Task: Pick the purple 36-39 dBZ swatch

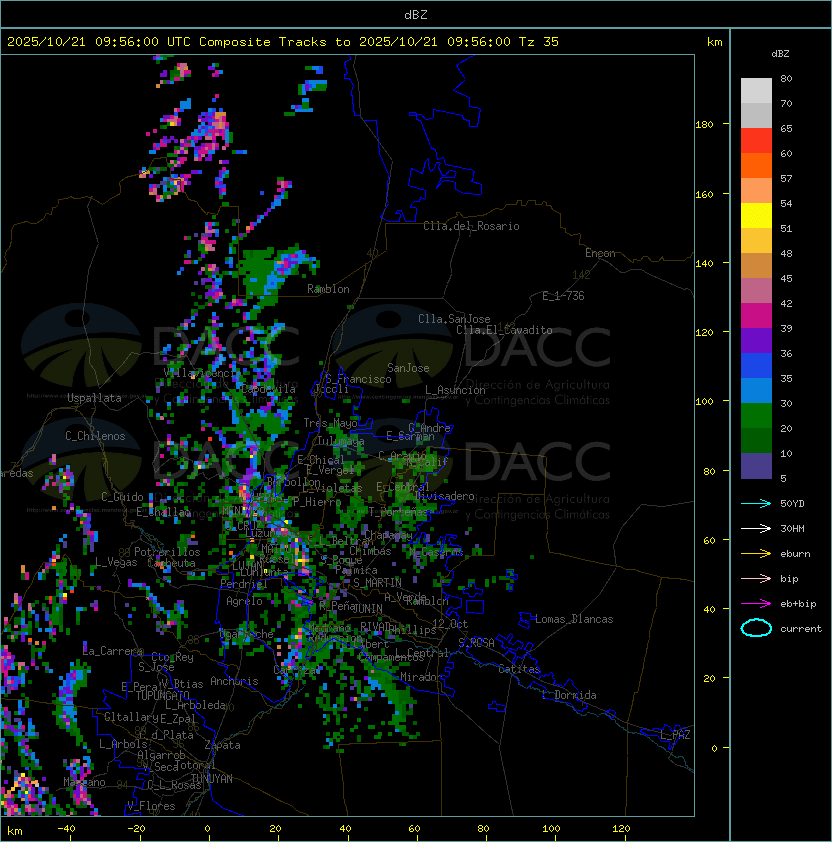Action: click(756, 341)
